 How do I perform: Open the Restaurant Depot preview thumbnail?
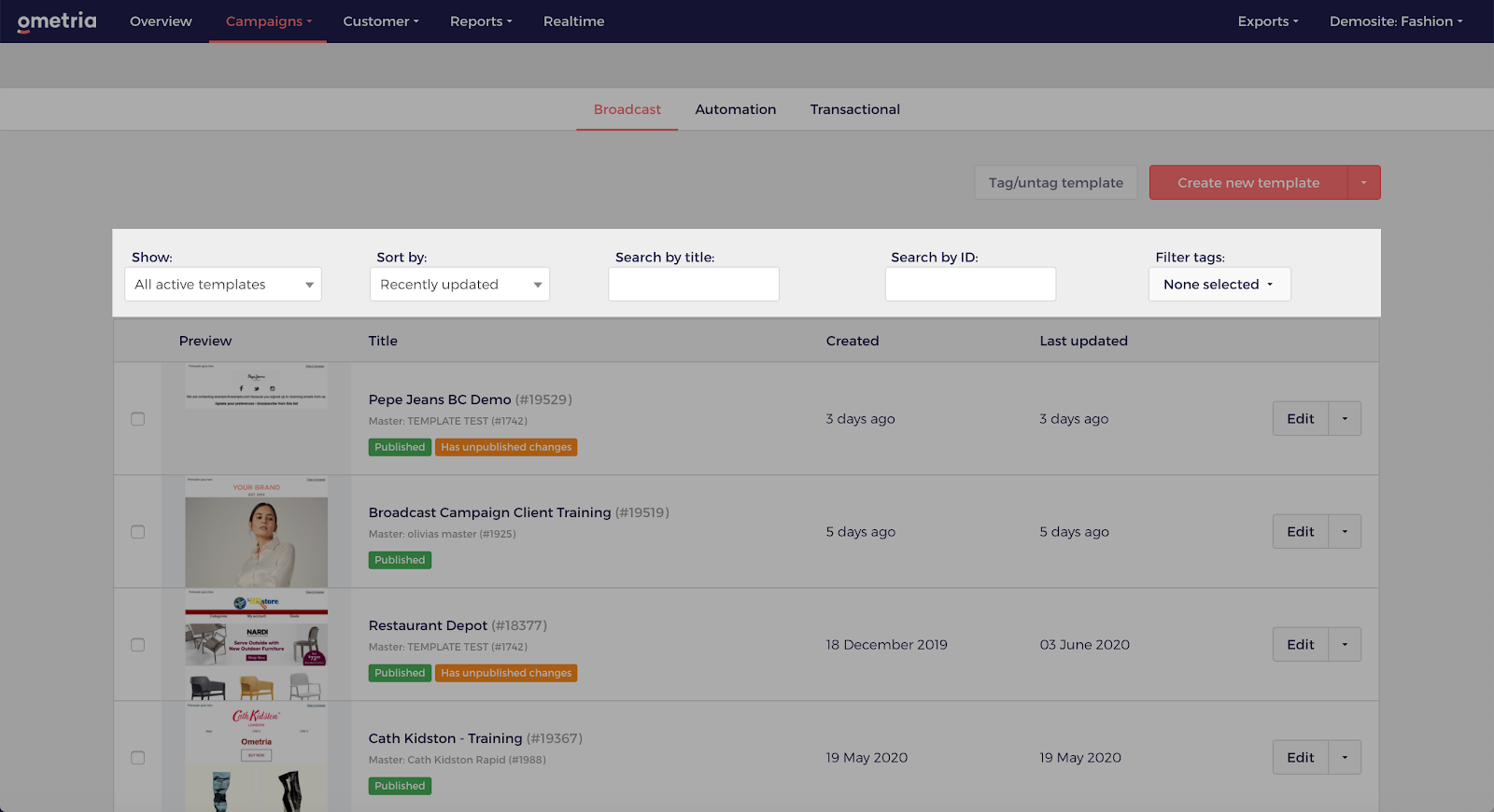(257, 645)
